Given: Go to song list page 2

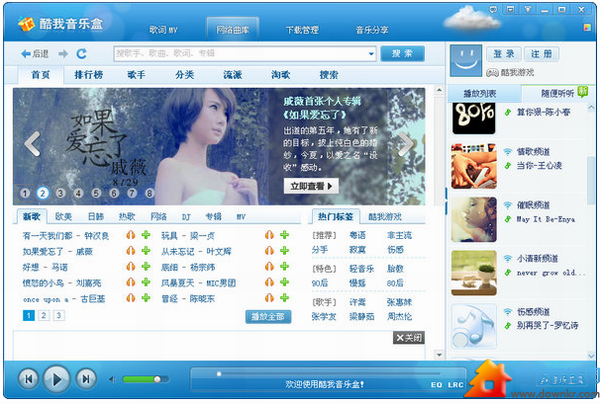Looking at the screenshot, I should coord(44,316).
